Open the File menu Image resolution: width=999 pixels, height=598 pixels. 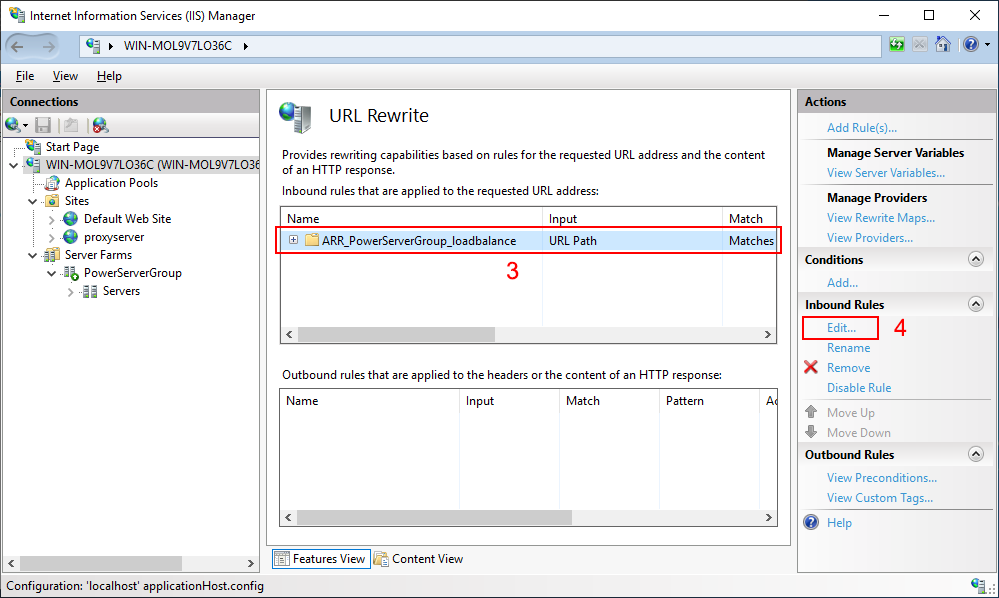pyautogui.click(x=25, y=76)
